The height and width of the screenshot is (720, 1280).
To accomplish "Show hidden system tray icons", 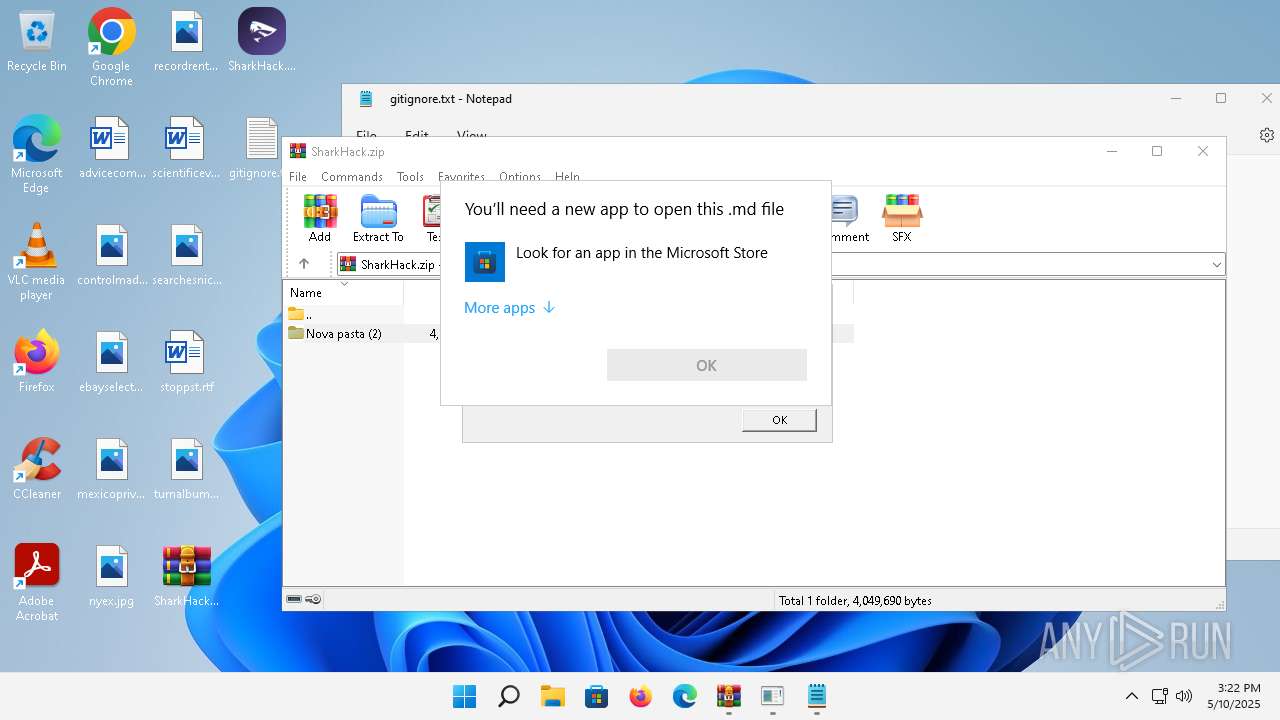I will pyautogui.click(x=1131, y=696).
